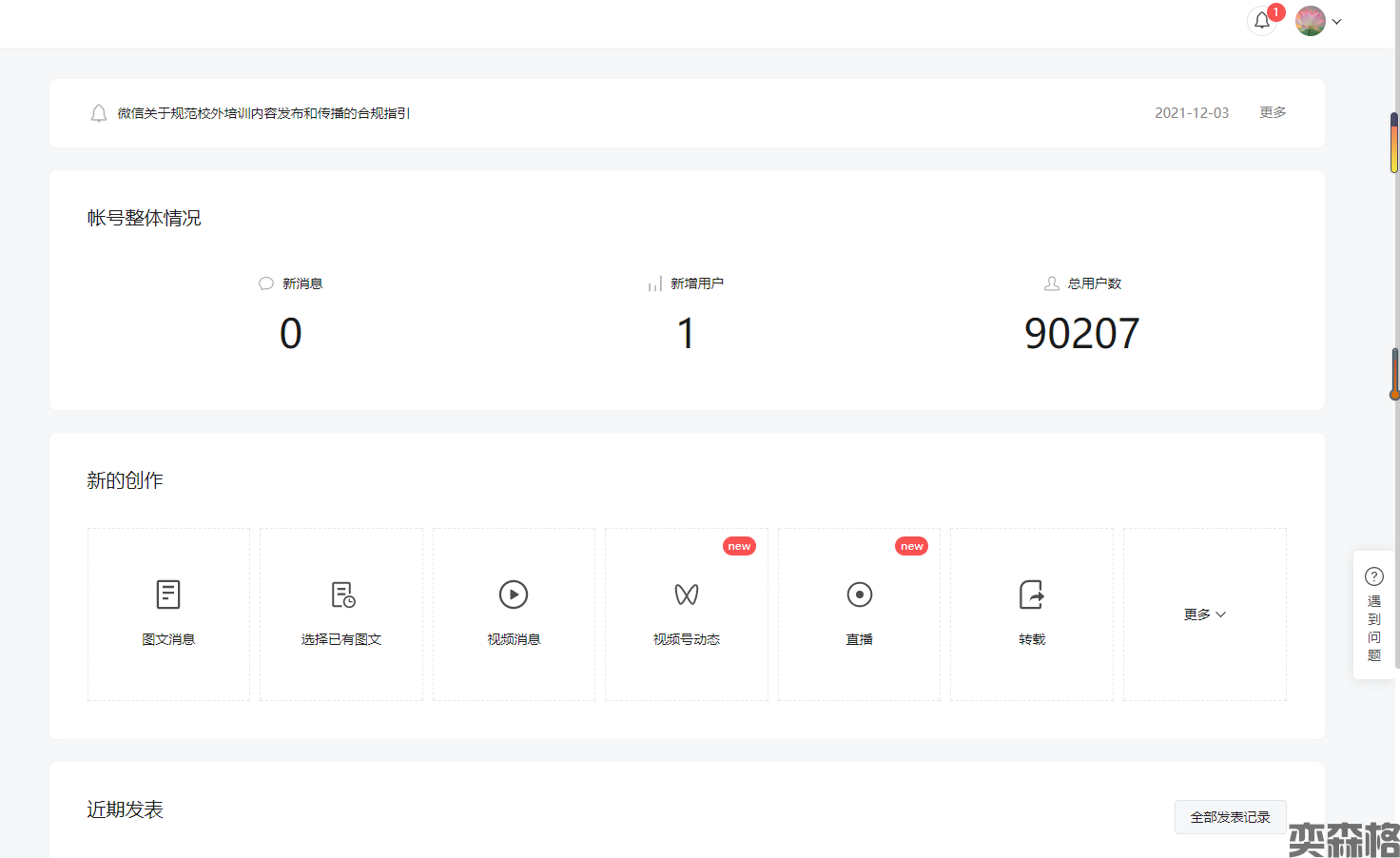
Task: Click the user profile avatar
Action: [1310, 21]
